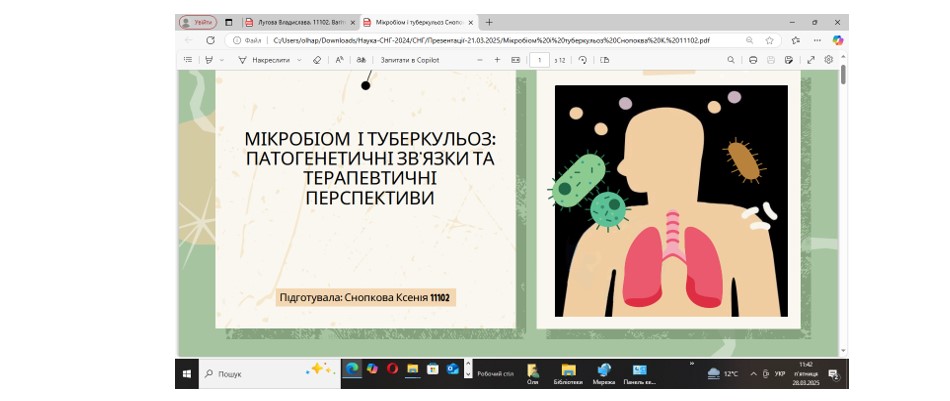Show hidden system tray icons chevron

tap(753, 373)
